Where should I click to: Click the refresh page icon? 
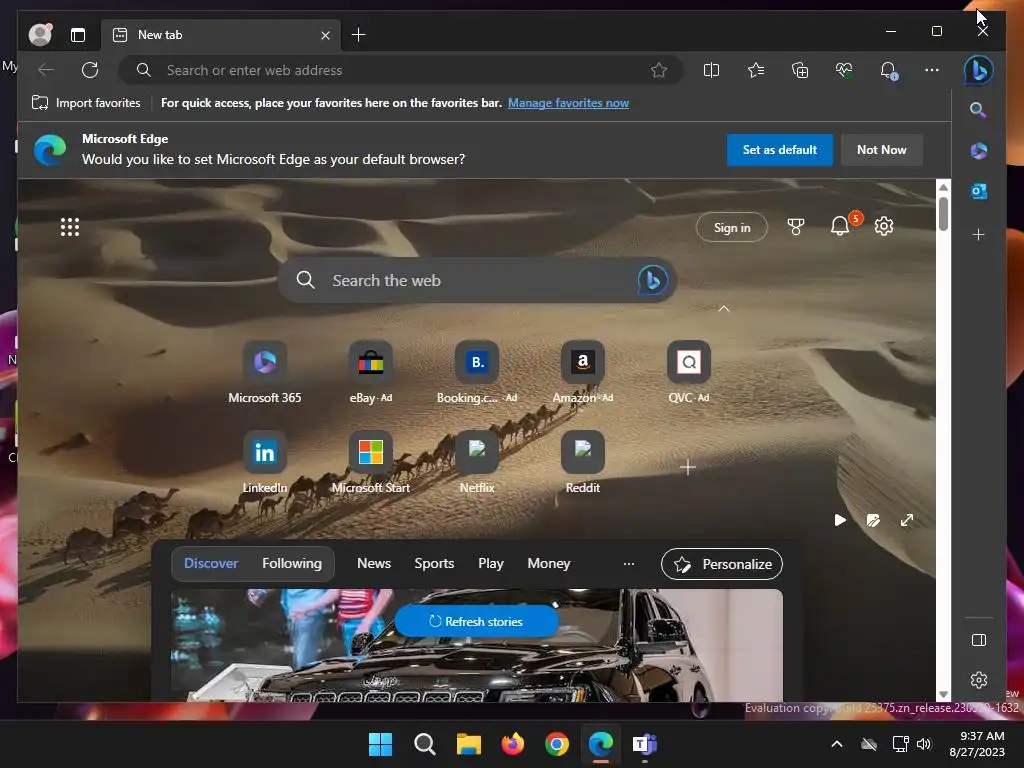[90, 70]
